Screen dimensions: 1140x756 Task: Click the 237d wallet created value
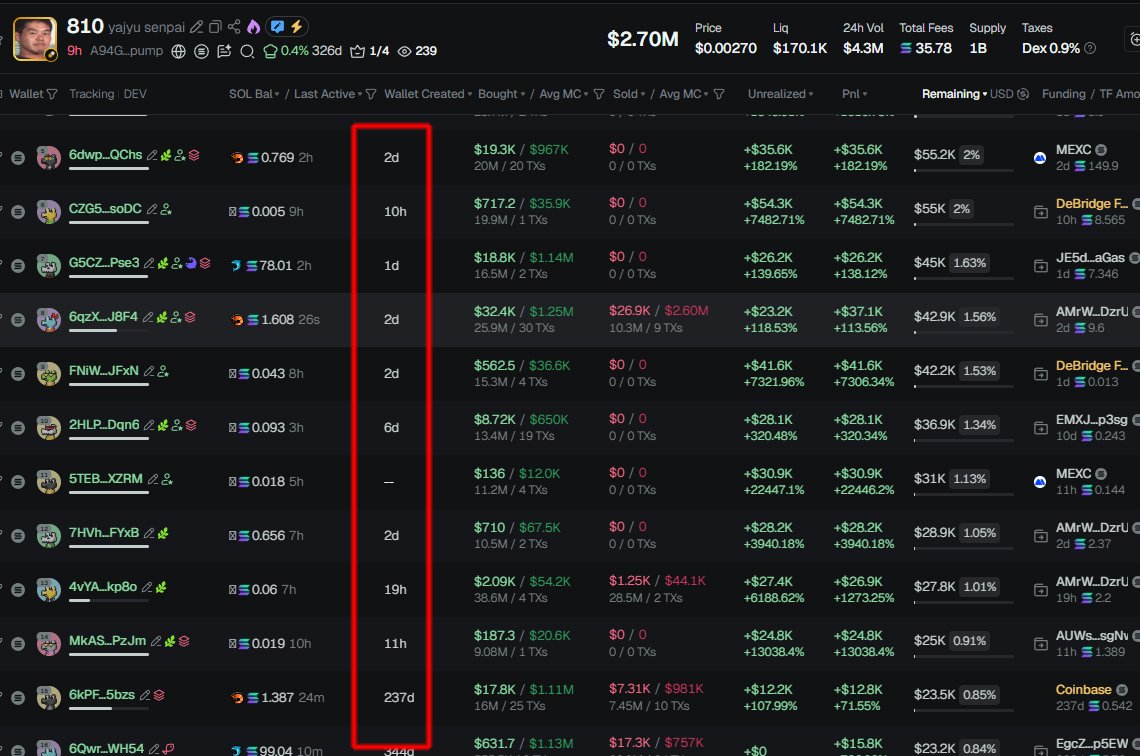[399, 697]
